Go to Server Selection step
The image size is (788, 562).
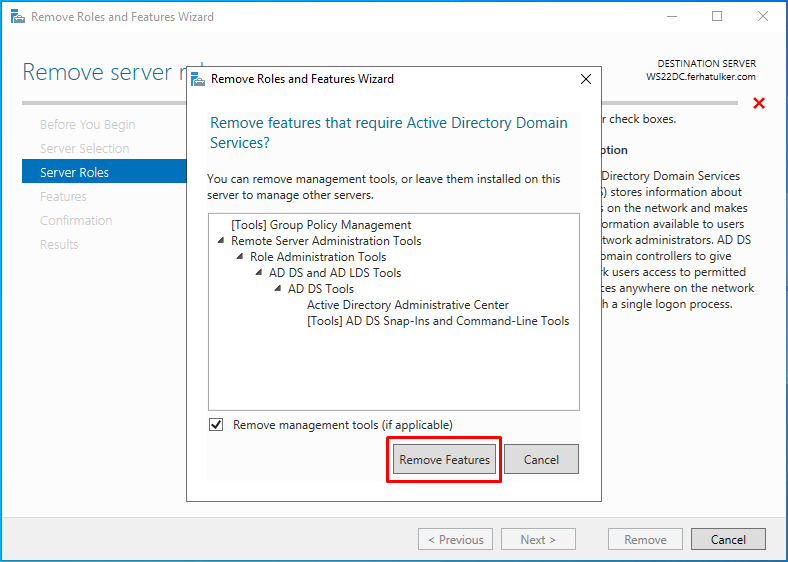tap(84, 148)
